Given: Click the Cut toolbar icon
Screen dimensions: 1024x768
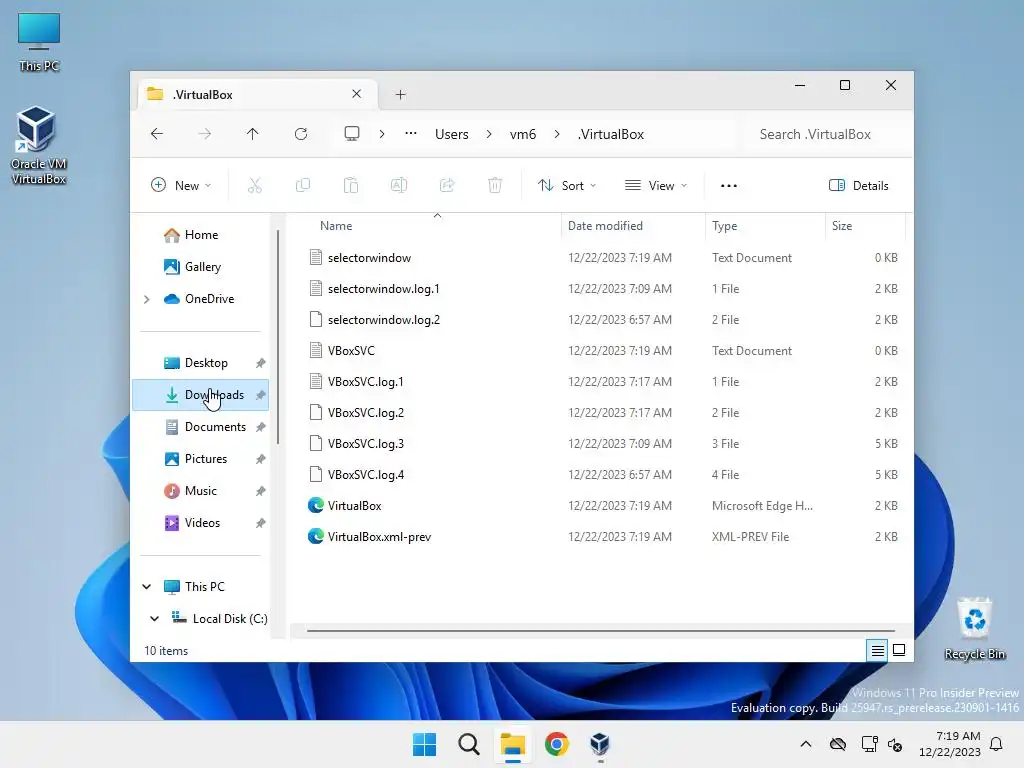Looking at the screenshot, I should (x=255, y=185).
